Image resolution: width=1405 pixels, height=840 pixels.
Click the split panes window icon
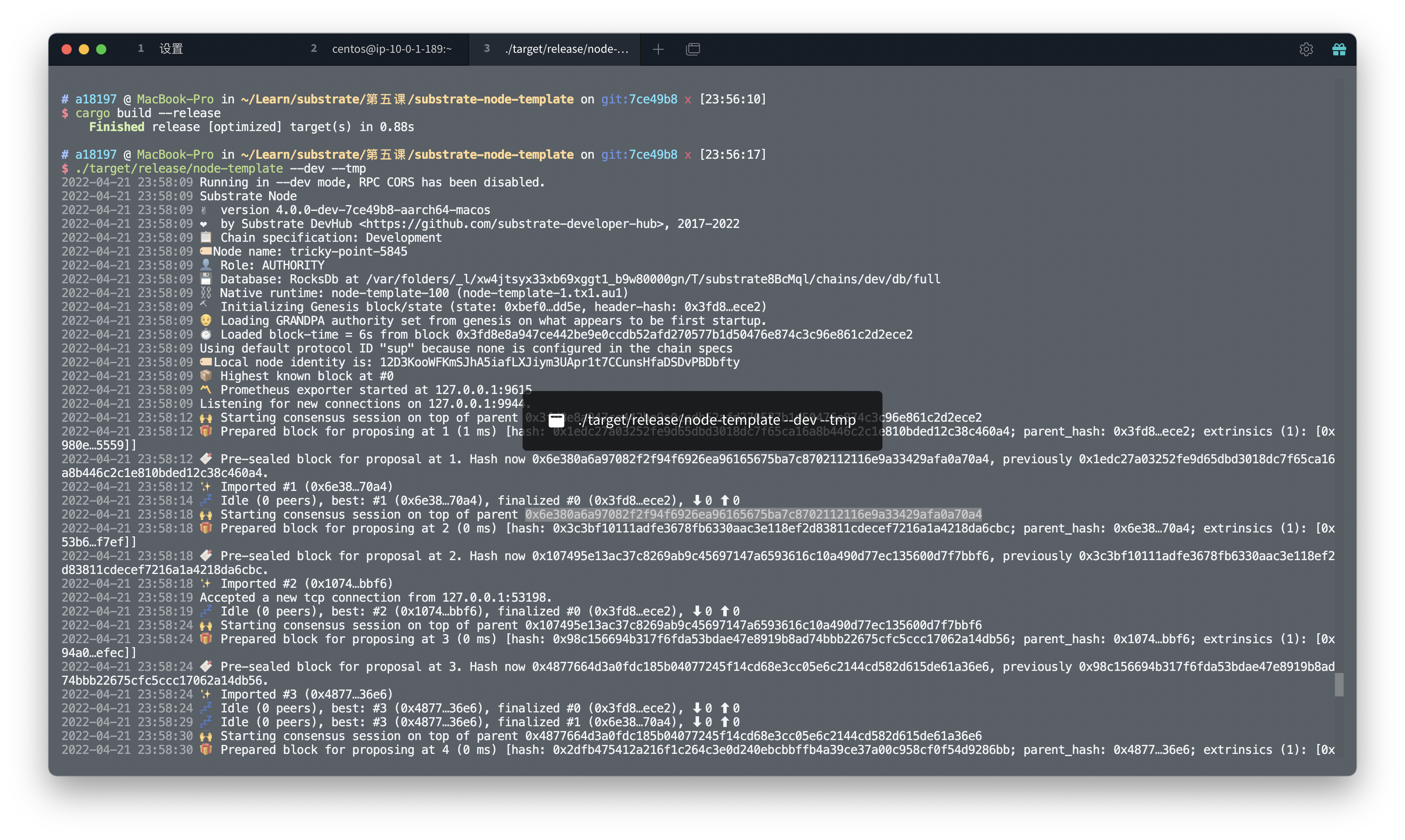693,49
